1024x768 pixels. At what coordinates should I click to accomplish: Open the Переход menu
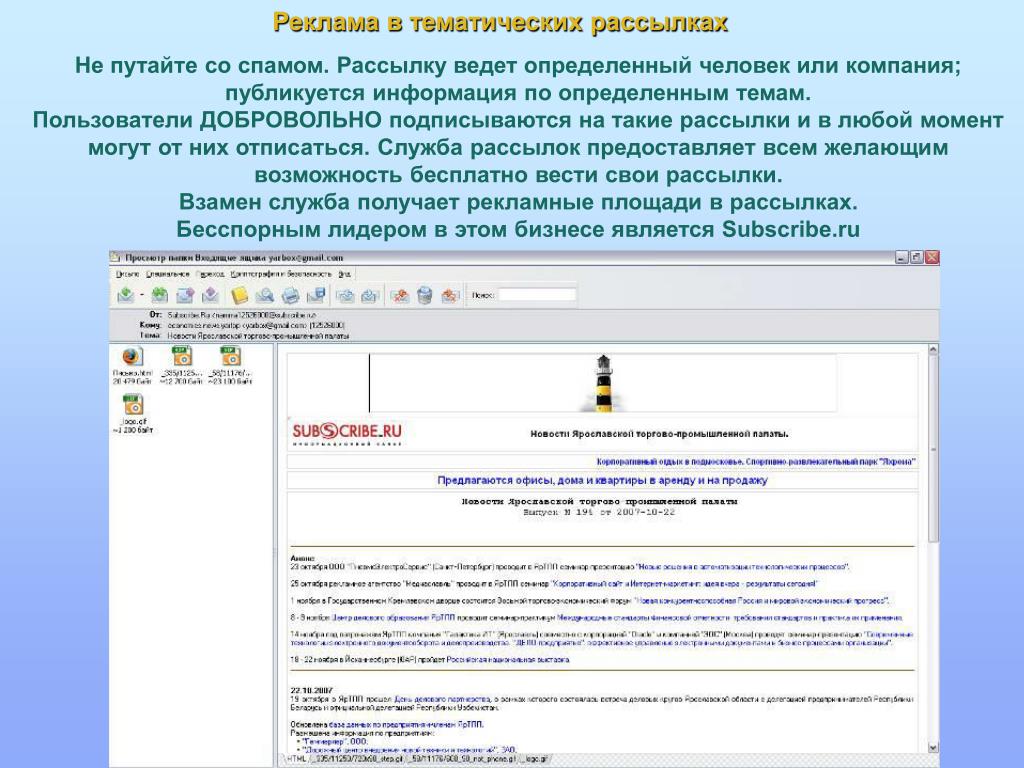(x=210, y=274)
